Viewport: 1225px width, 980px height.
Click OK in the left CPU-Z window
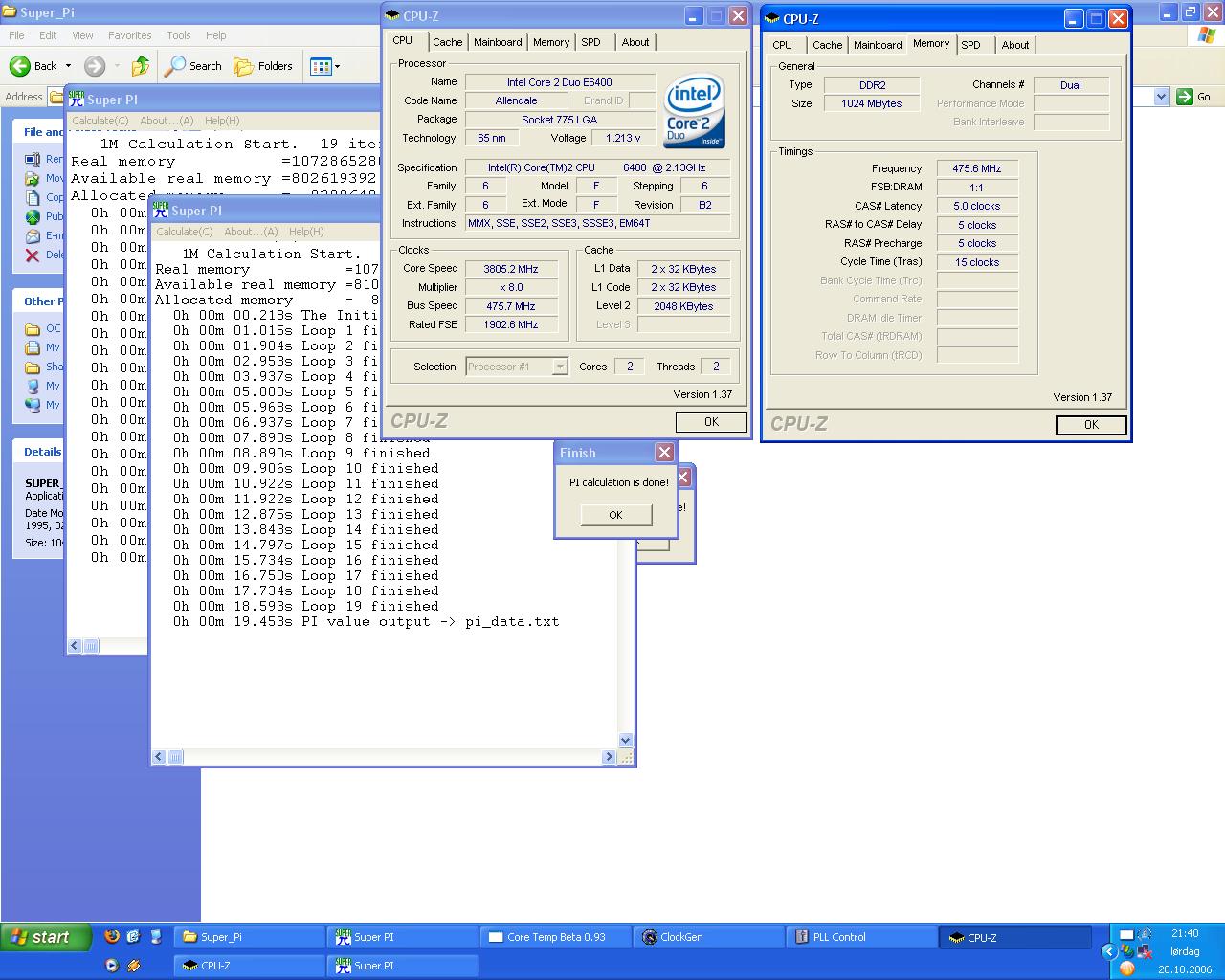click(711, 422)
